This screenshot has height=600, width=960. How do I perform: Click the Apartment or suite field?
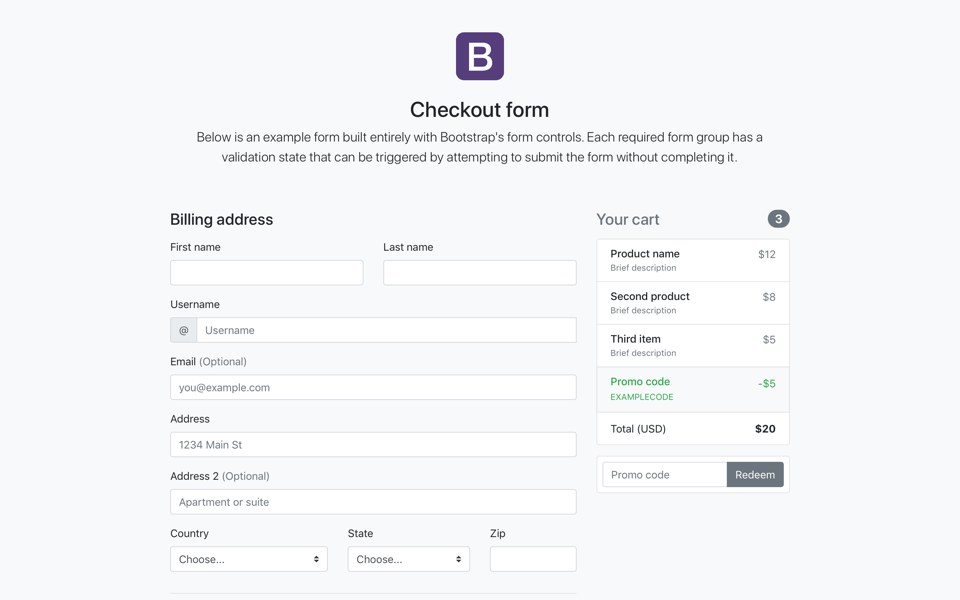[x=372, y=501]
